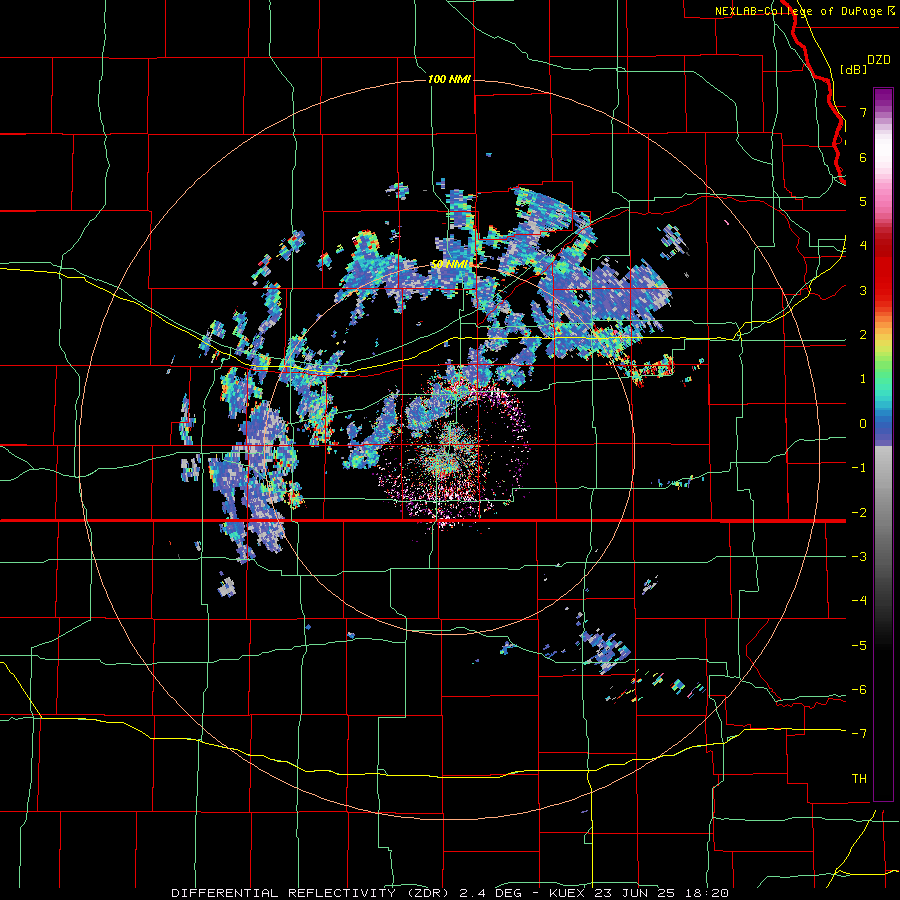
Task: Click the TH threshold label on scale
Action: (859, 779)
